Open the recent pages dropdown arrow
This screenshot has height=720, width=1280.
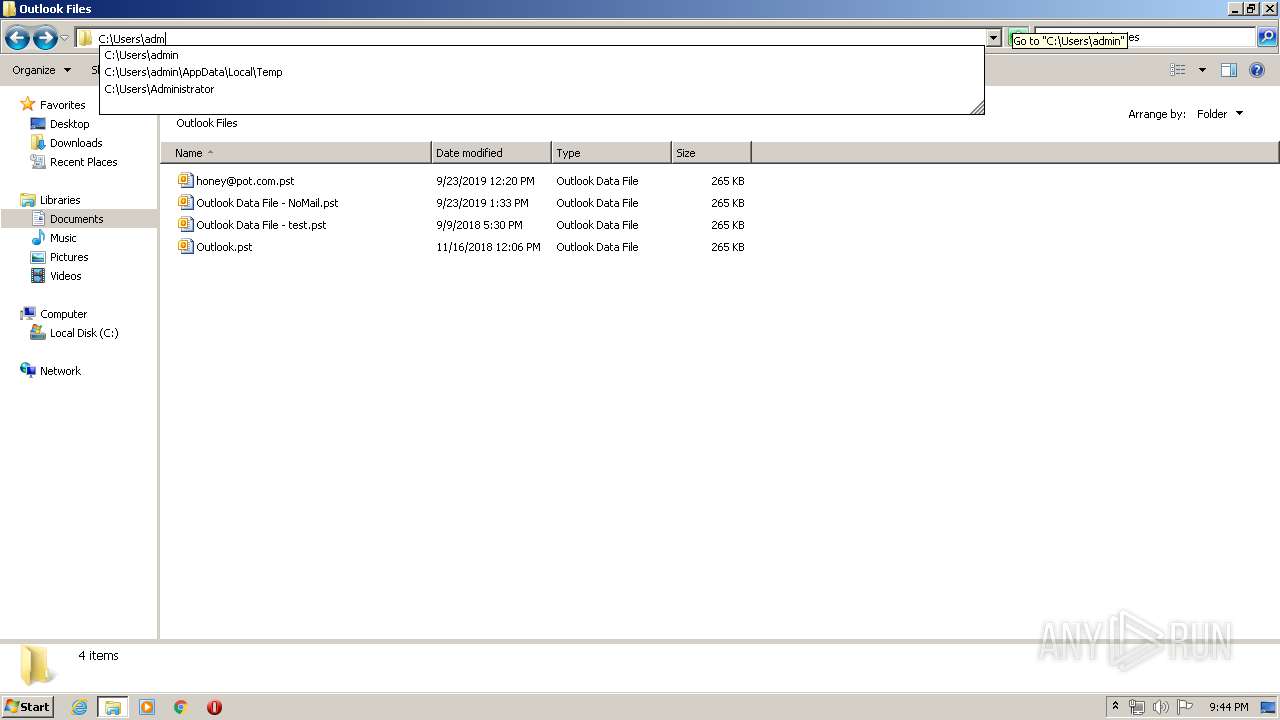click(65, 39)
